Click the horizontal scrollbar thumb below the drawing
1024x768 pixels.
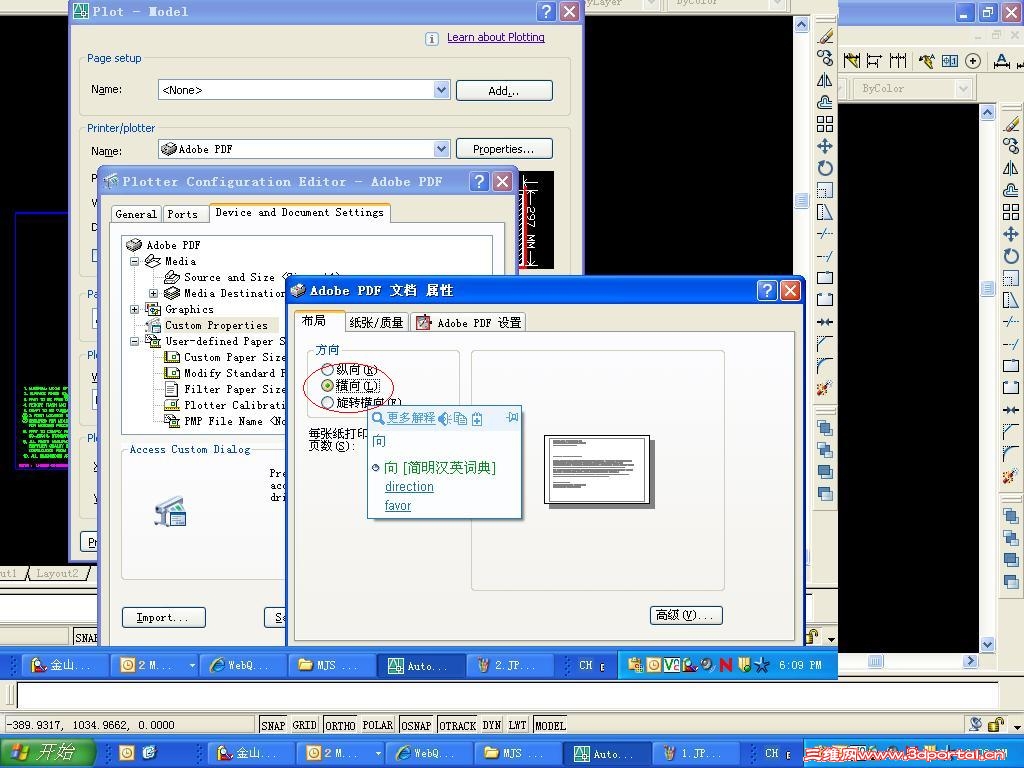(x=875, y=661)
